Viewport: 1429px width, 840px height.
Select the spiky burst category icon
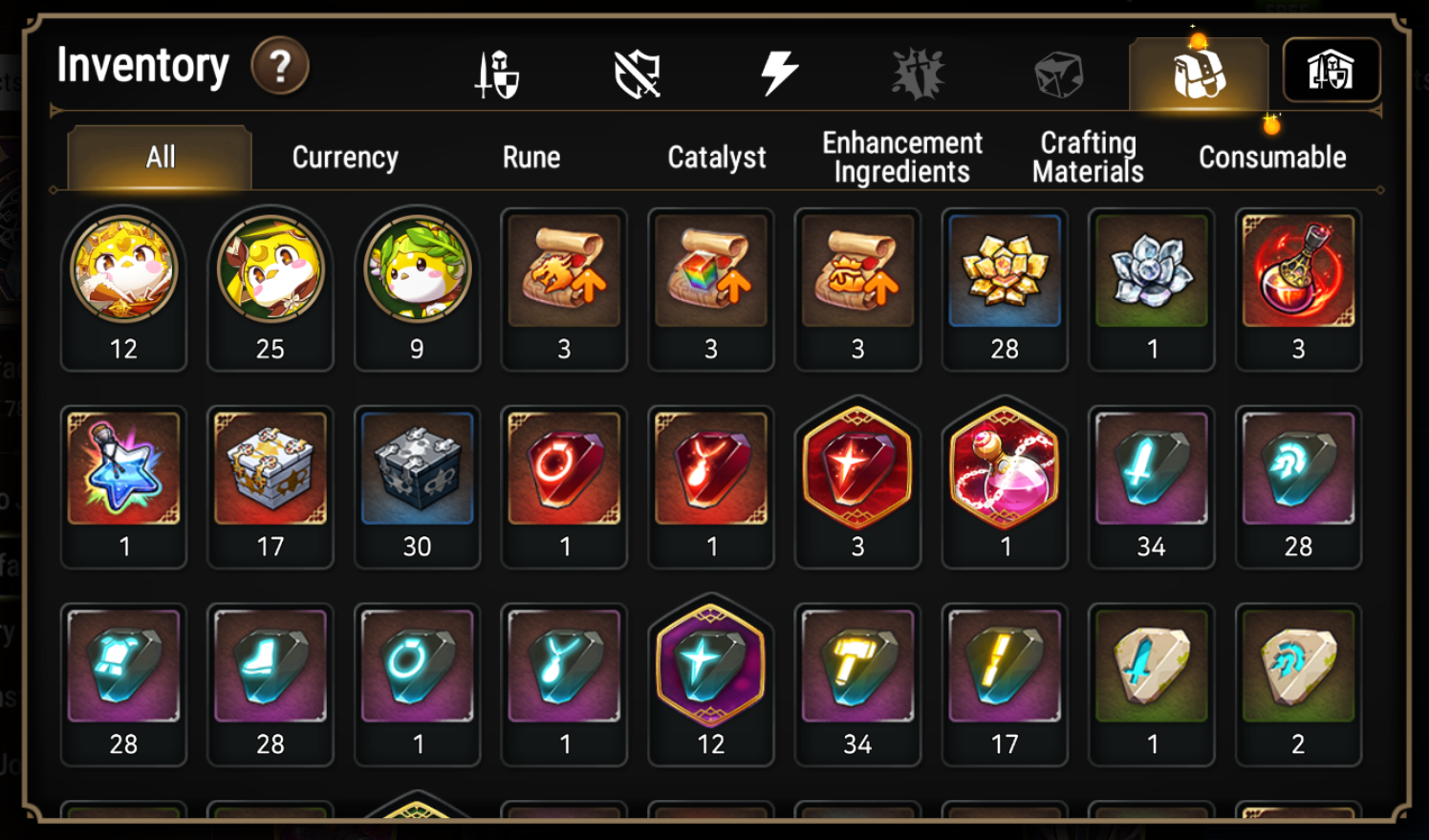(x=918, y=74)
